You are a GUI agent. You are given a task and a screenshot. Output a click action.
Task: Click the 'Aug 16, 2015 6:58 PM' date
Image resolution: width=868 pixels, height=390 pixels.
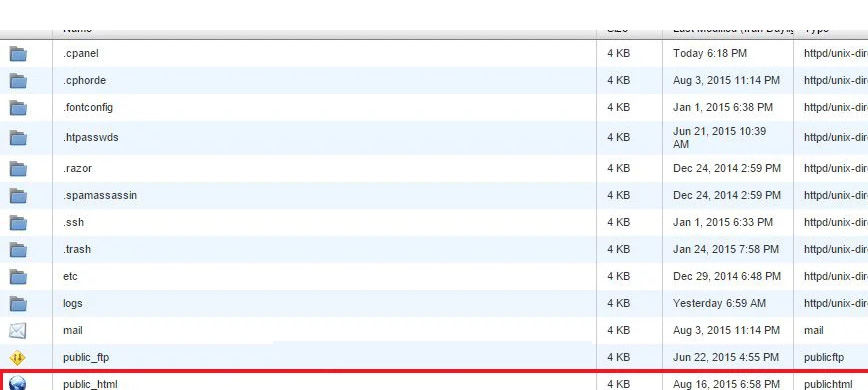[x=726, y=384]
